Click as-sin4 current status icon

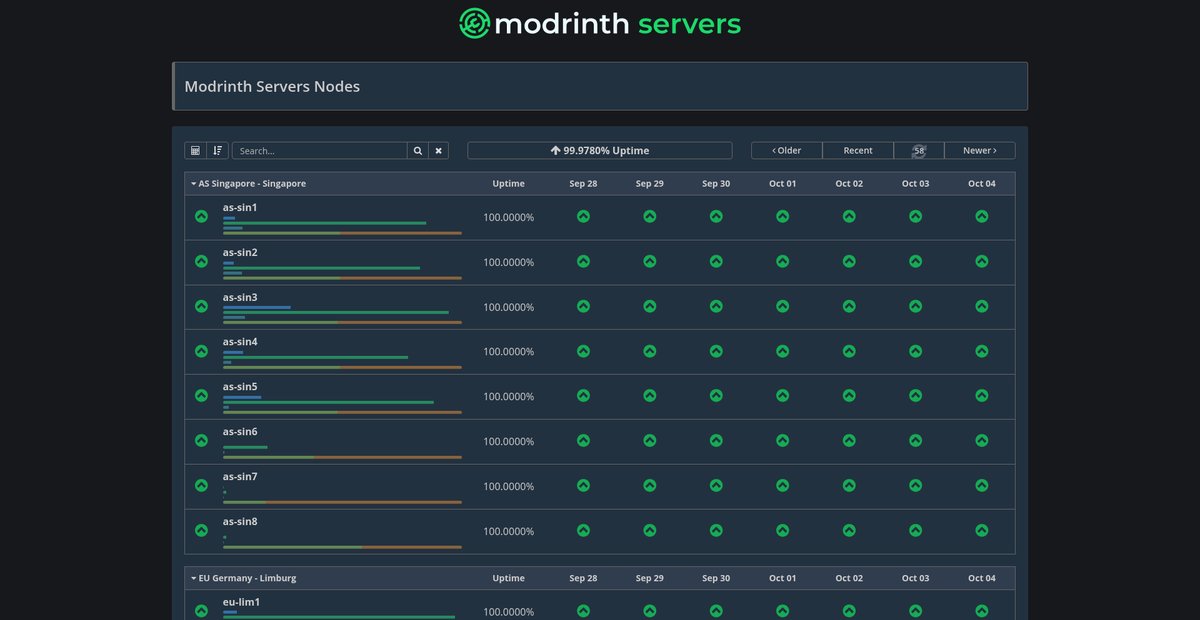(x=201, y=351)
